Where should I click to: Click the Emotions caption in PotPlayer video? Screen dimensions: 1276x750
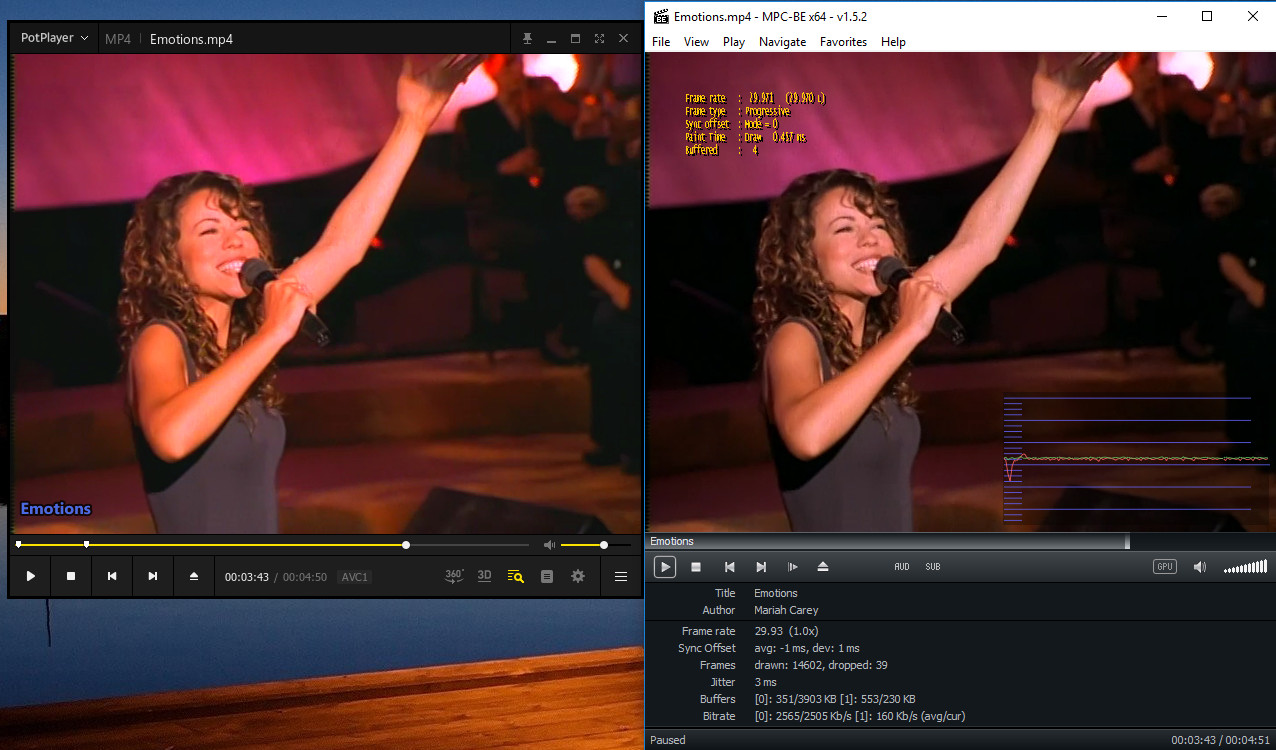(x=56, y=508)
